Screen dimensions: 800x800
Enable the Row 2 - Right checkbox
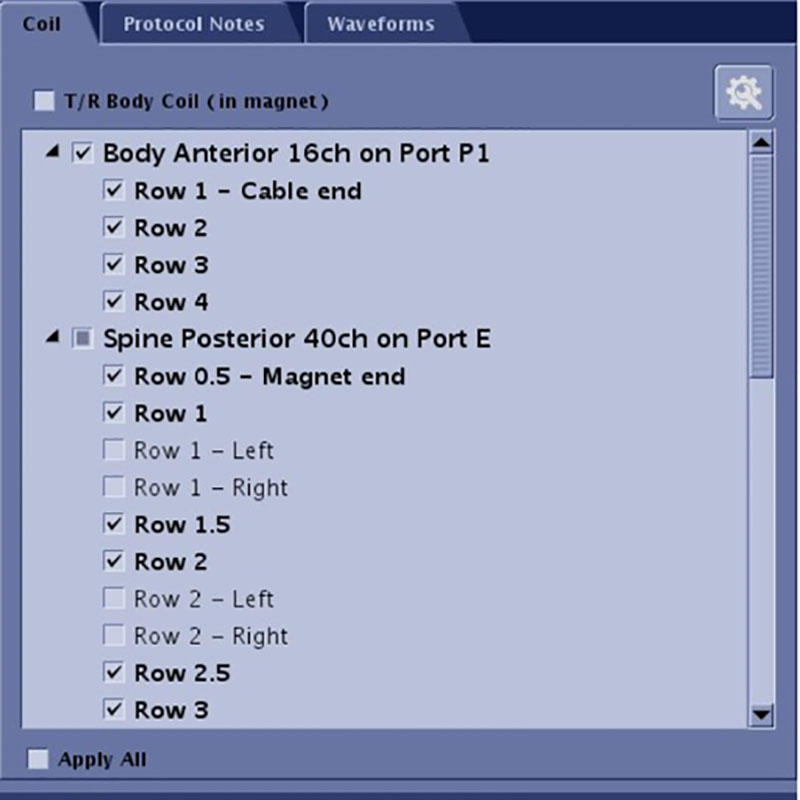pos(114,636)
